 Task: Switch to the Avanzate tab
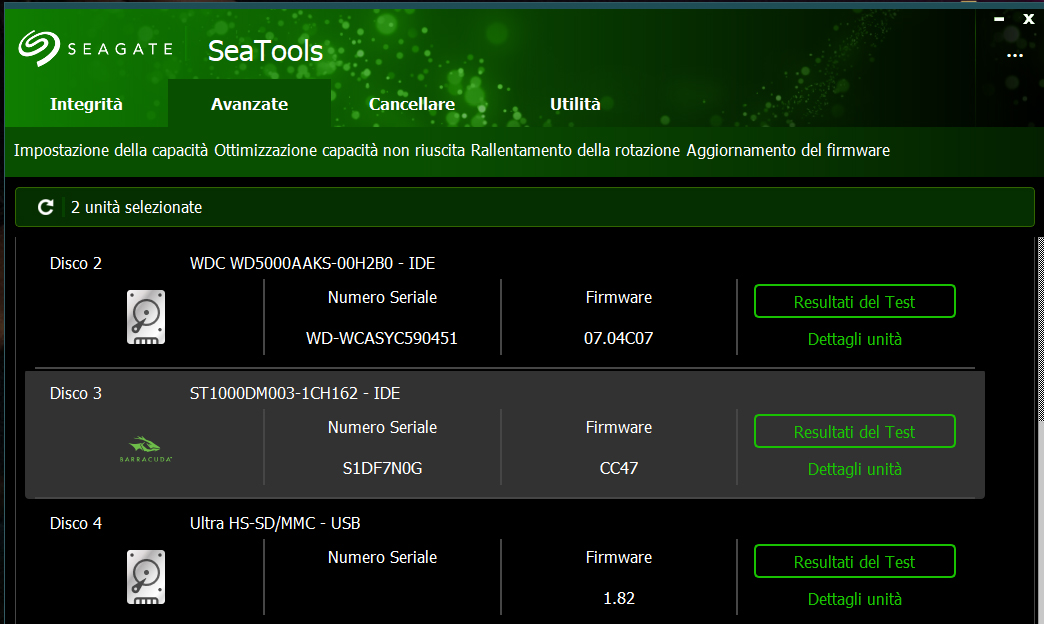(x=249, y=104)
